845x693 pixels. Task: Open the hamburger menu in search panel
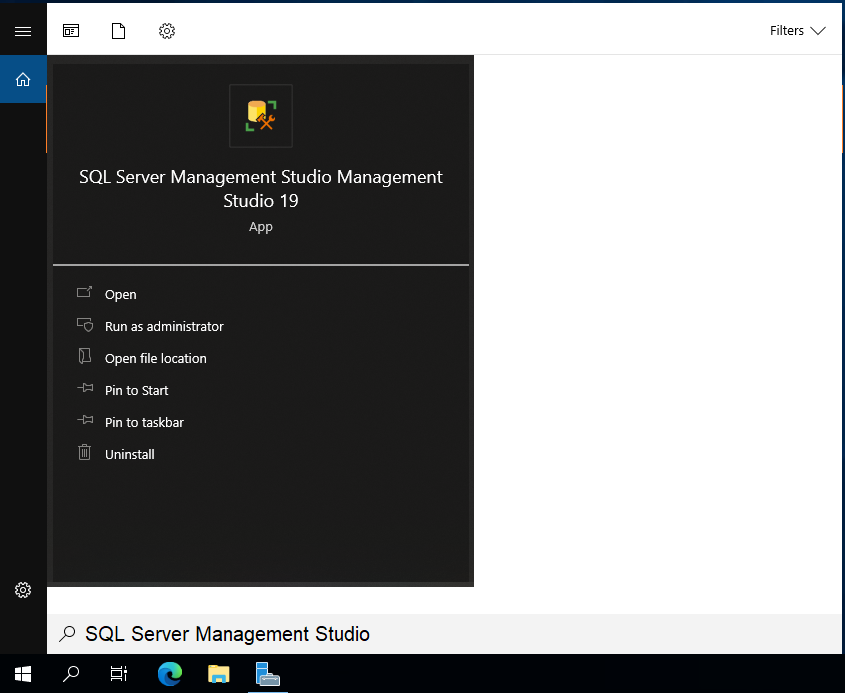pyautogui.click(x=23, y=31)
